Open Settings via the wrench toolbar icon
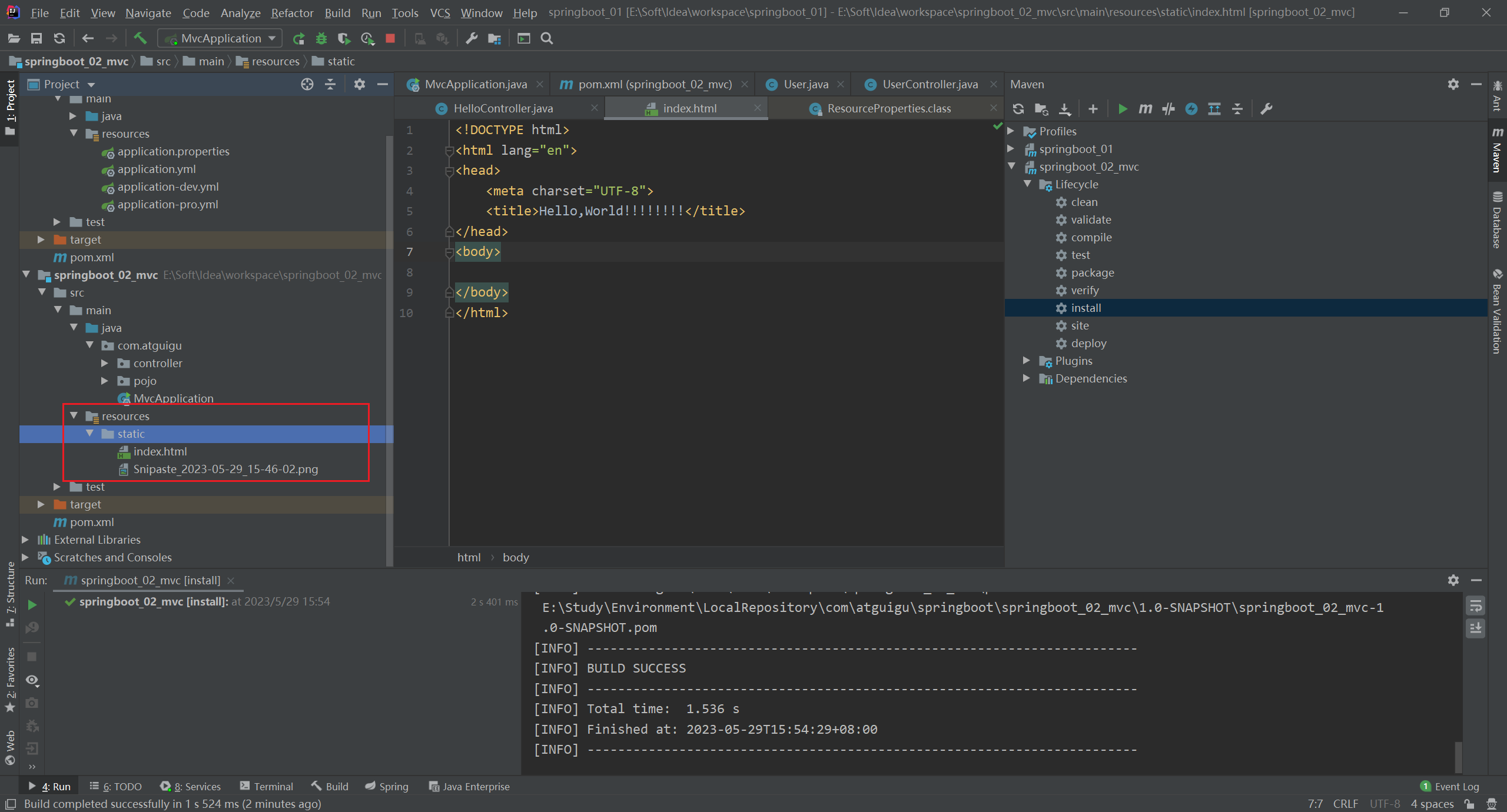Viewport: 1507px width, 812px height. [472, 38]
